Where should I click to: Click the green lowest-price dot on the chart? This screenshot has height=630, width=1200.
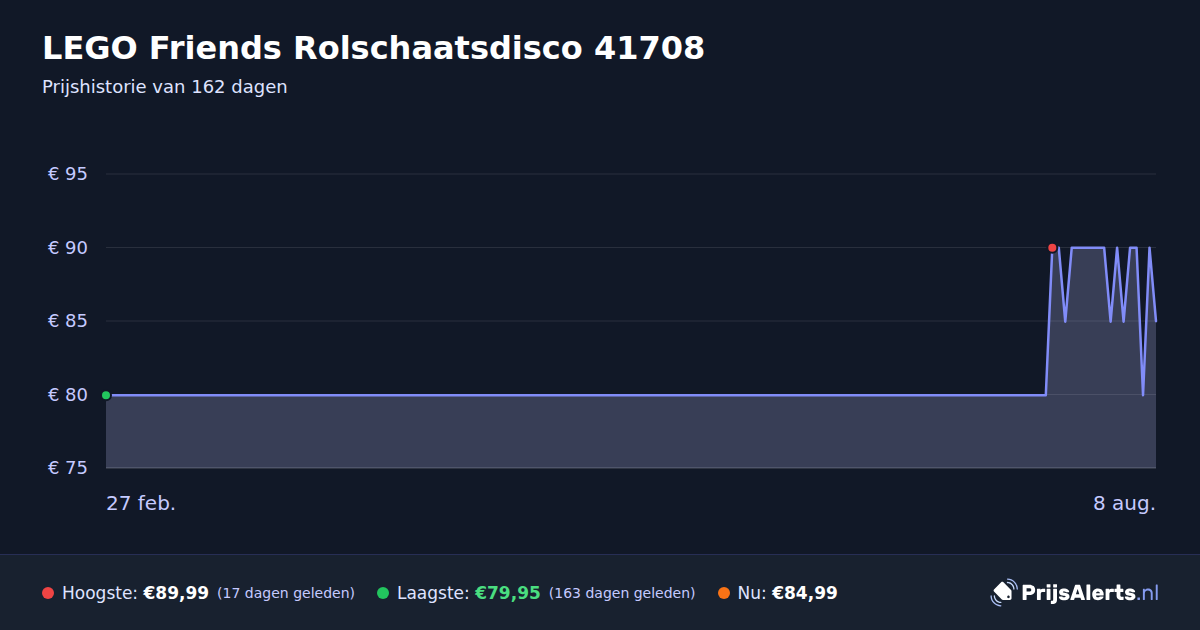(x=106, y=395)
